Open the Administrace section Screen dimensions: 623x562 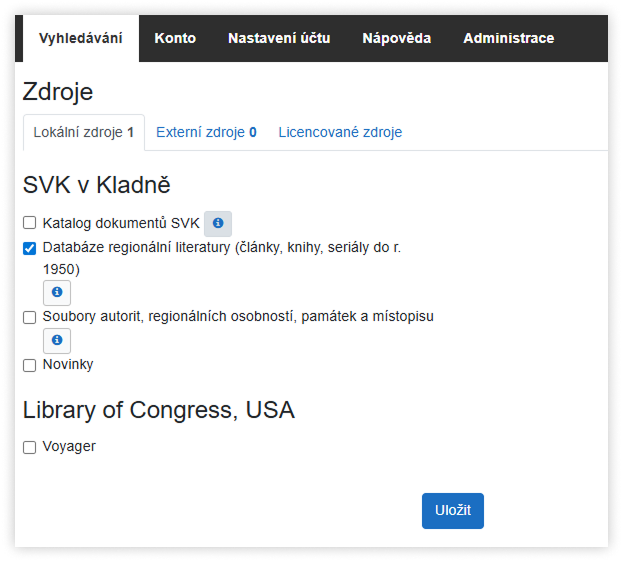[x=508, y=39]
